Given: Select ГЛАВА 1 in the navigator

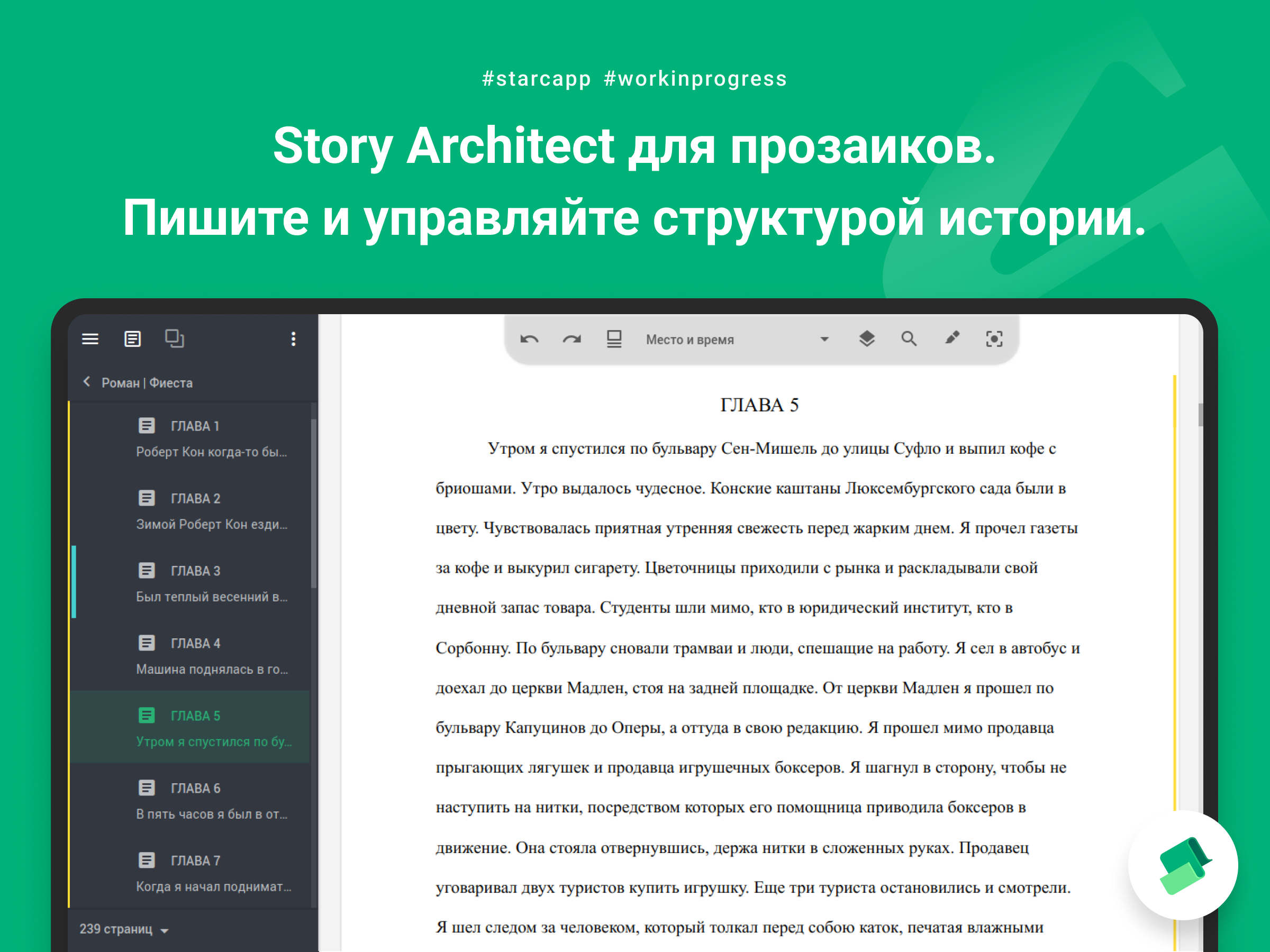Looking at the screenshot, I should point(189,438).
